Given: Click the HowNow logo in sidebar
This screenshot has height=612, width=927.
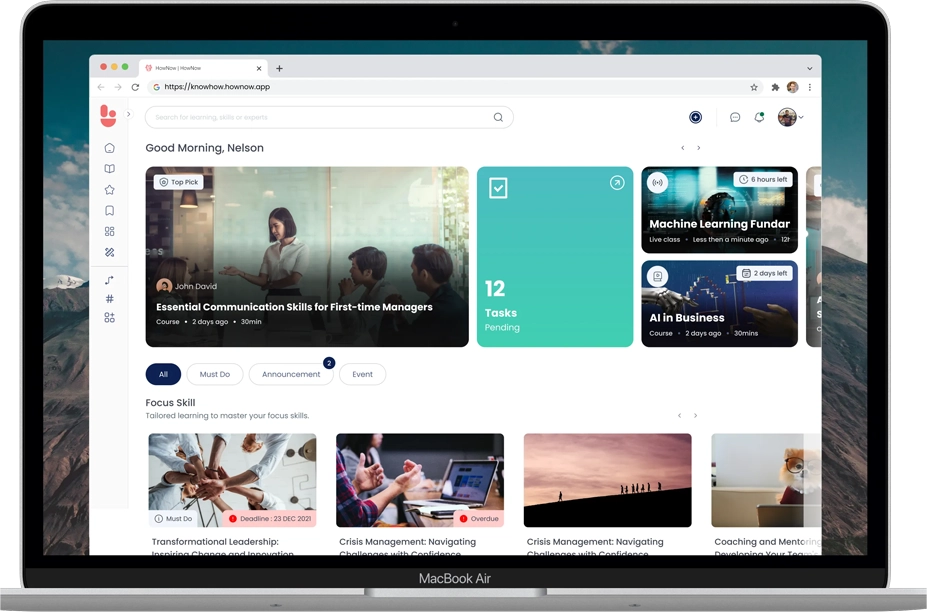Looking at the screenshot, I should (108, 115).
